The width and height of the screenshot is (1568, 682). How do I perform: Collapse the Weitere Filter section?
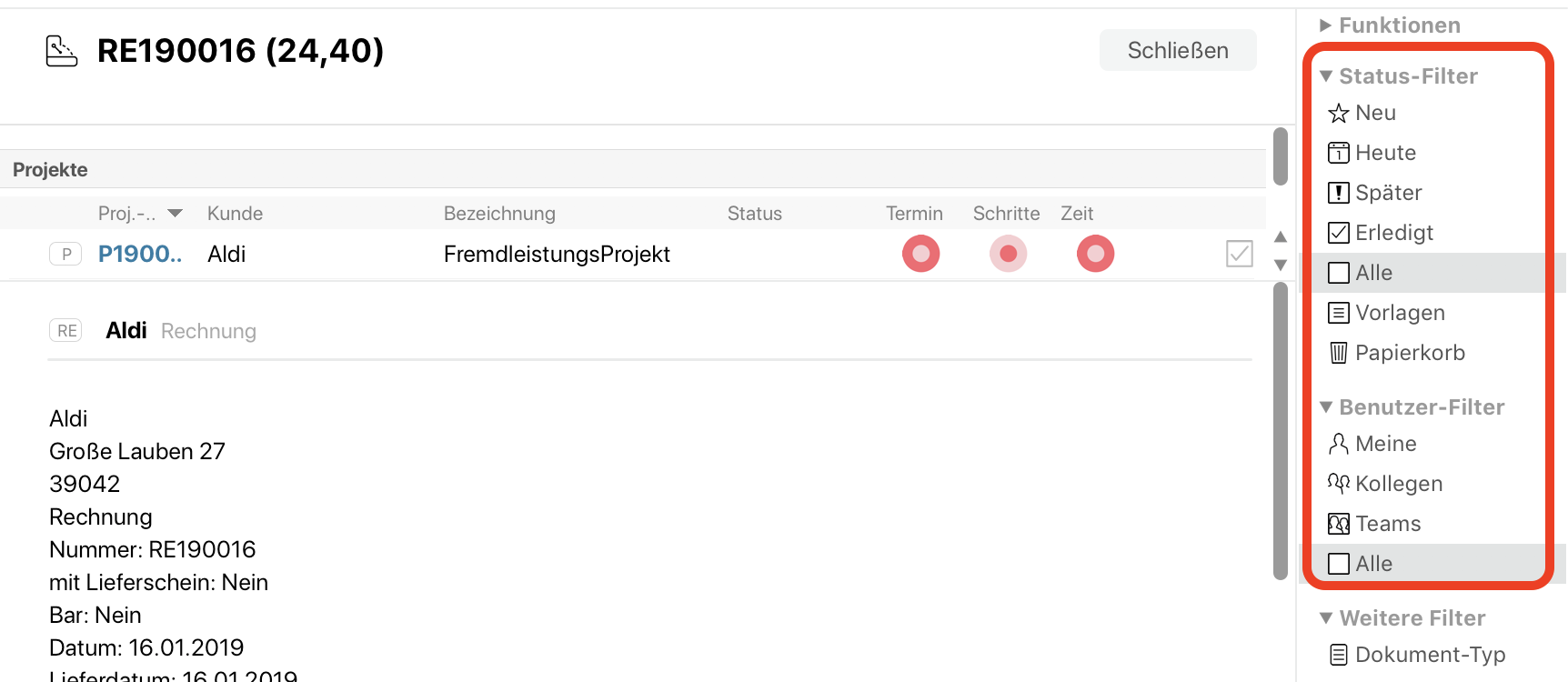(x=1326, y=618)
